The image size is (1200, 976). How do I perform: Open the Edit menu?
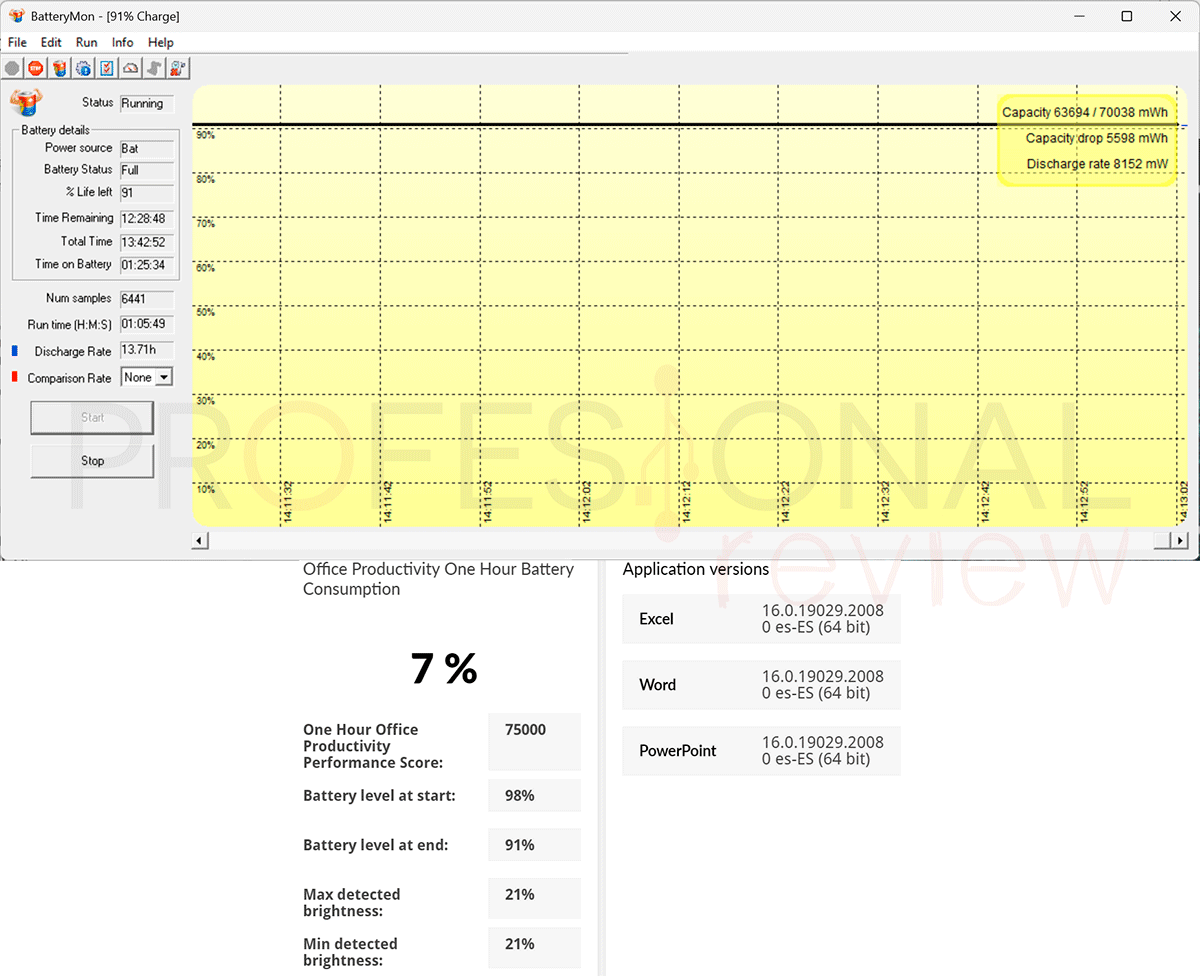(x=51, y=42)
